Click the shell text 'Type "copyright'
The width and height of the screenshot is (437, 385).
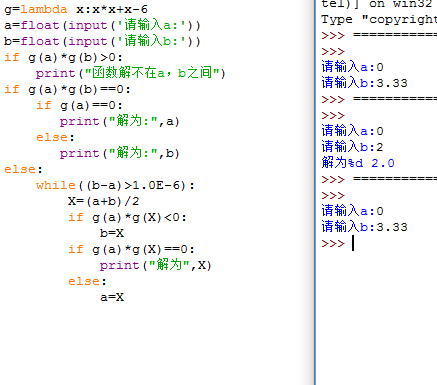(379, 19)
